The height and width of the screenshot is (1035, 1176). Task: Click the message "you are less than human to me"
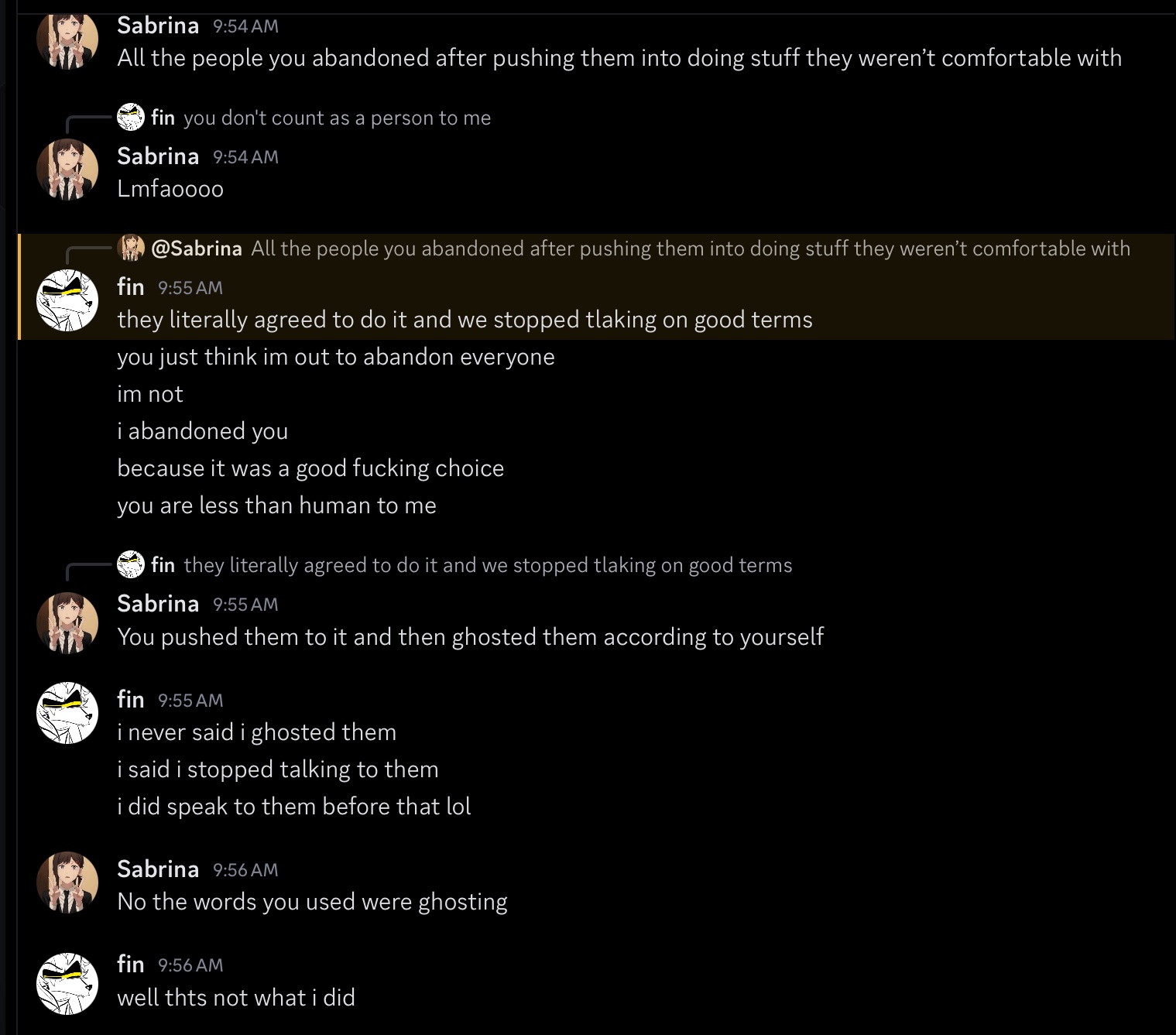coord(276,506)
